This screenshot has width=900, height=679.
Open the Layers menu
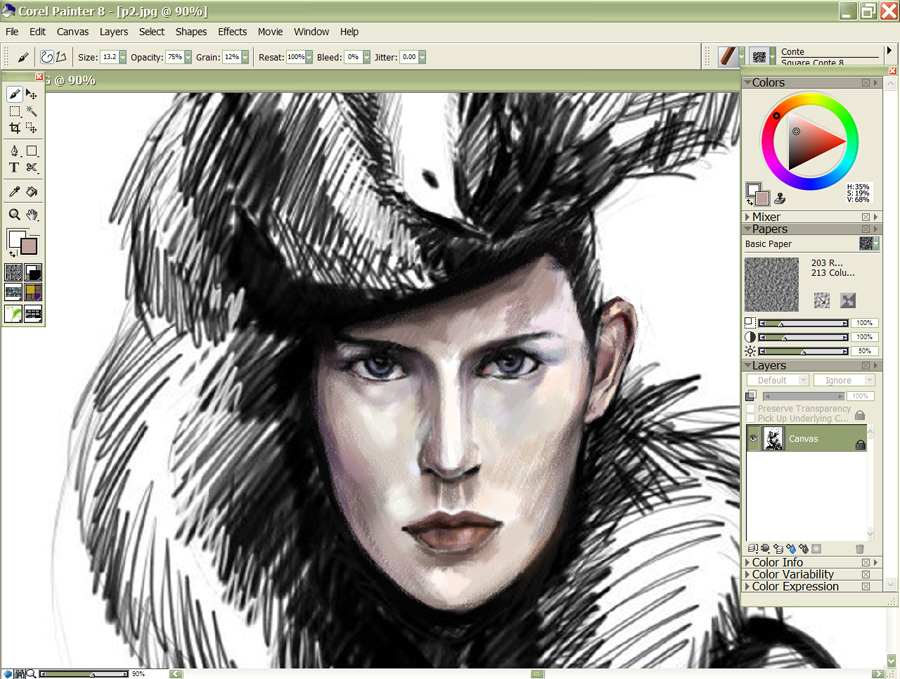[x=114, y=32]
